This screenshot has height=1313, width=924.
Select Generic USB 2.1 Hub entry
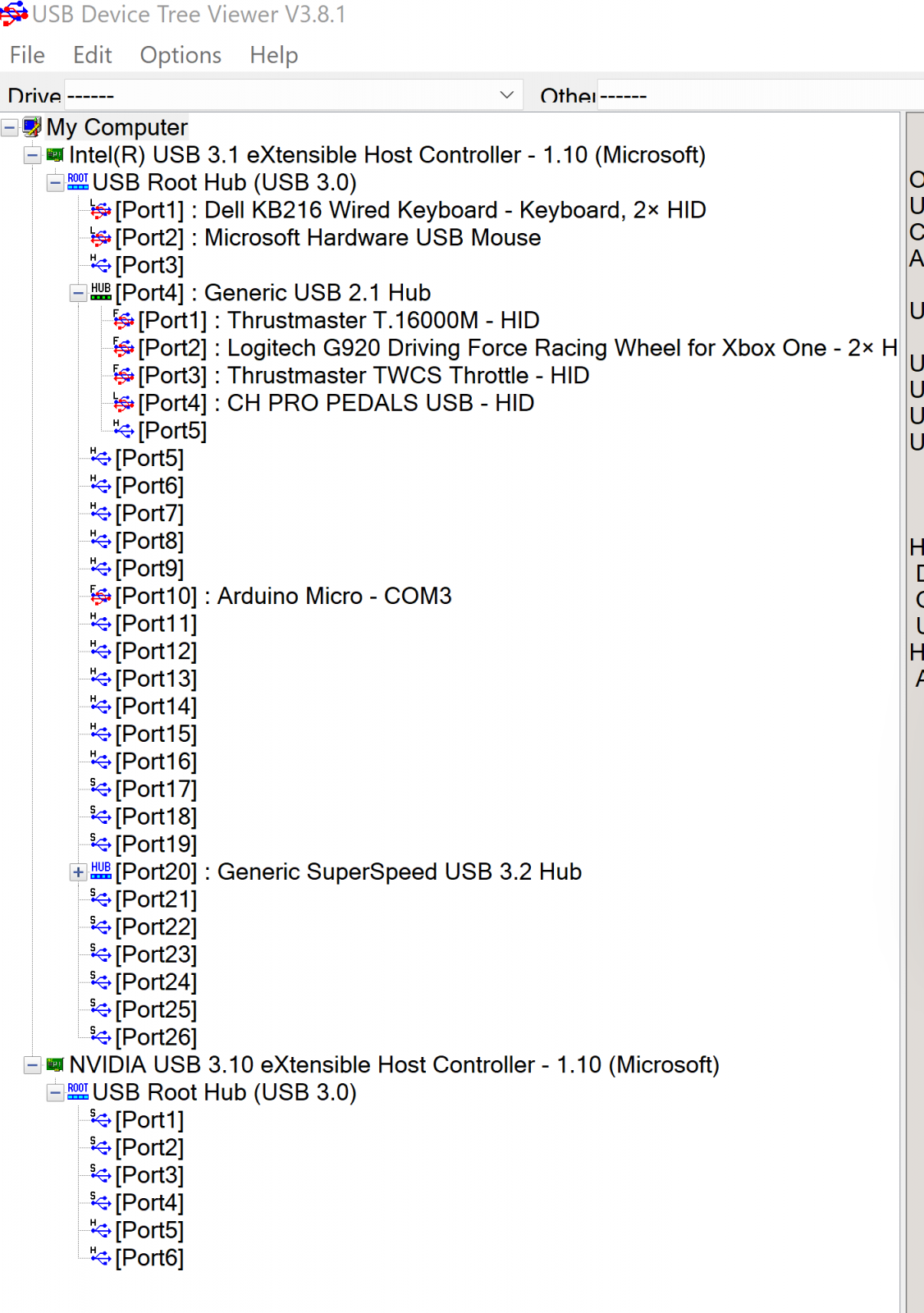273,293
